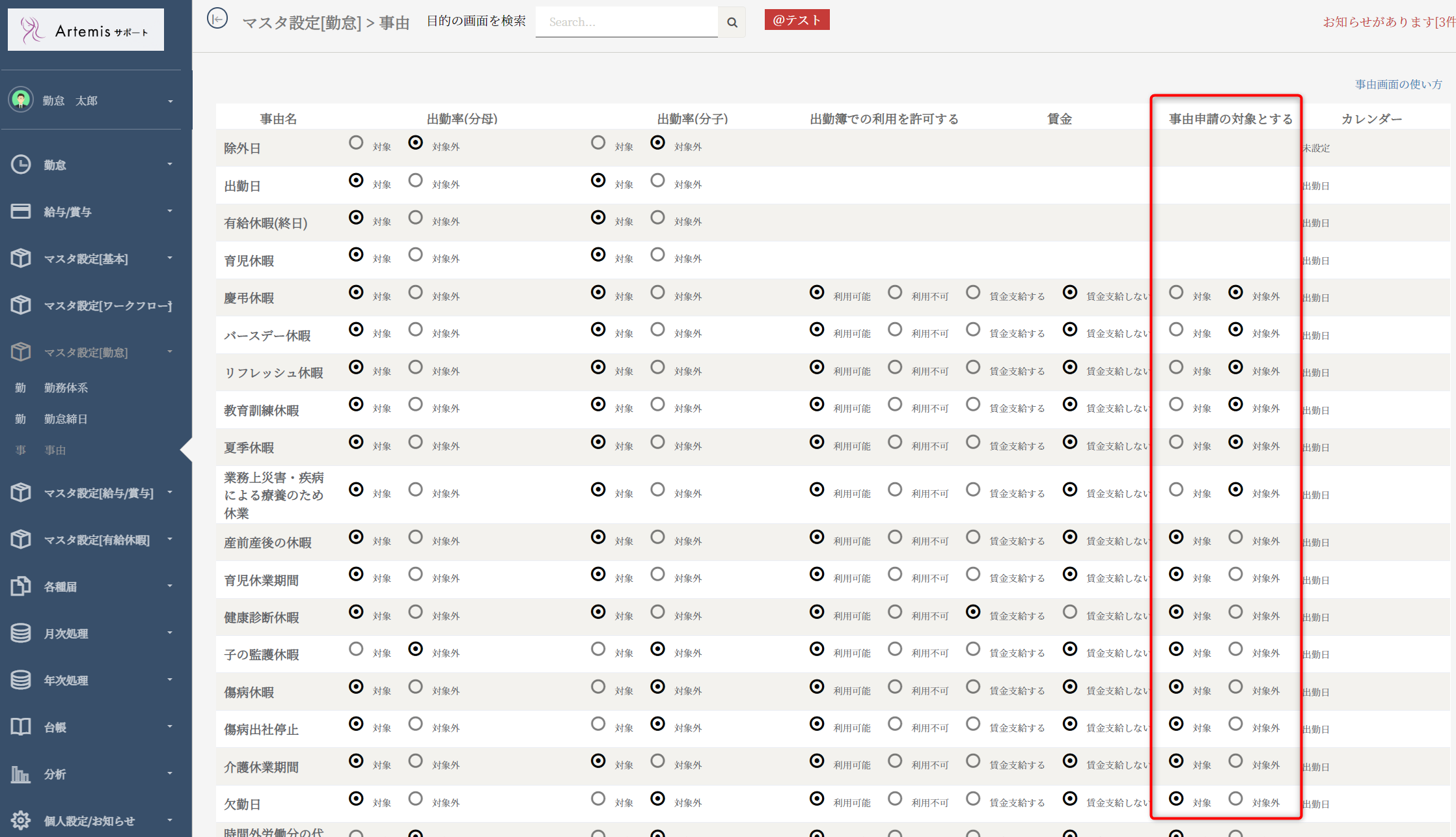The height and width of the screenshot is (837, 1456).
Task: Select 利用不可 for 慶弔休暇
Action: pyautogui.click(x=895, y=292)
